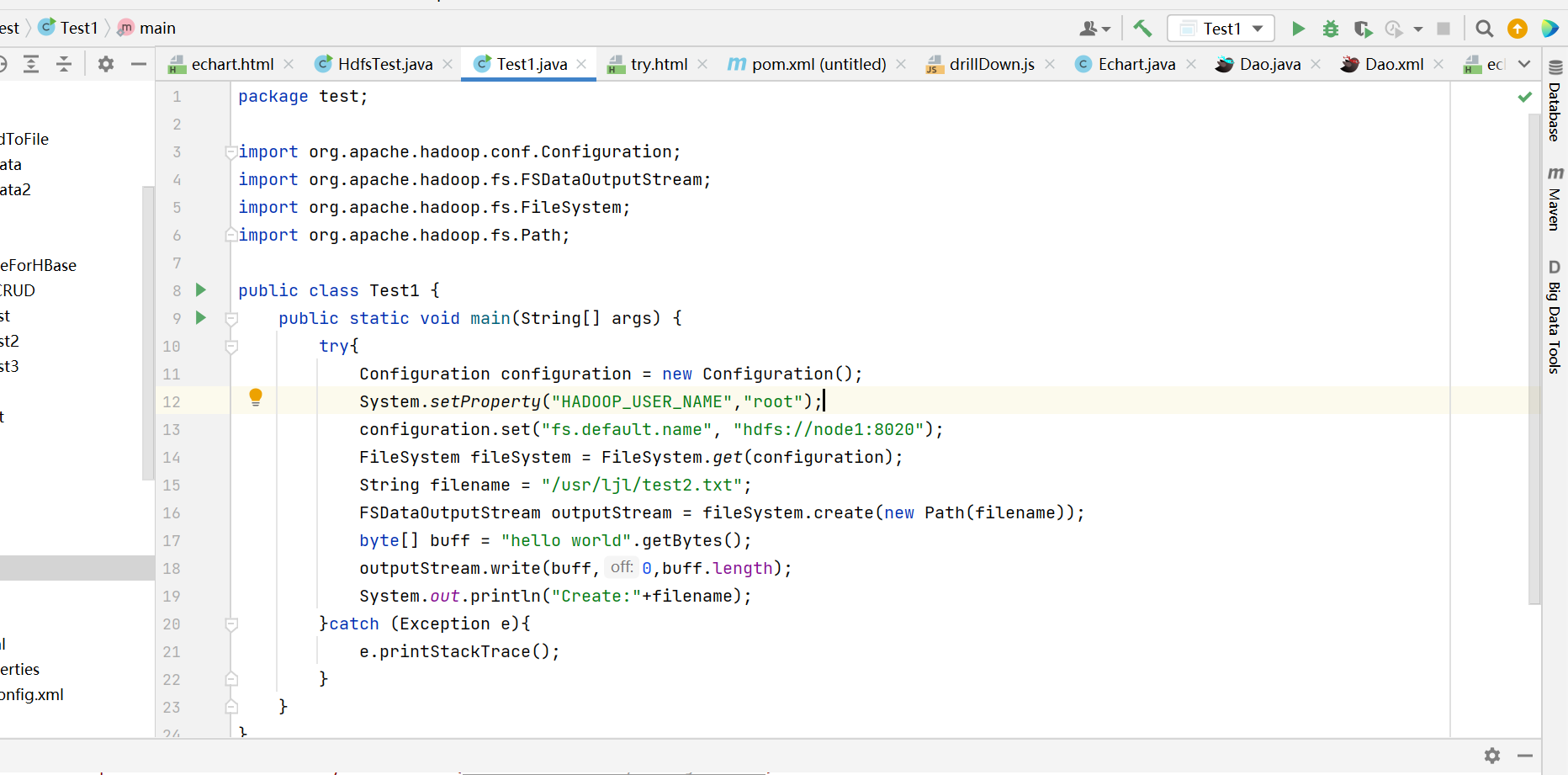The width and height of the screenshot is (1568, 775).
Task: Hide the project tool window
Action: pyautogui.click(x=139, y=64)
